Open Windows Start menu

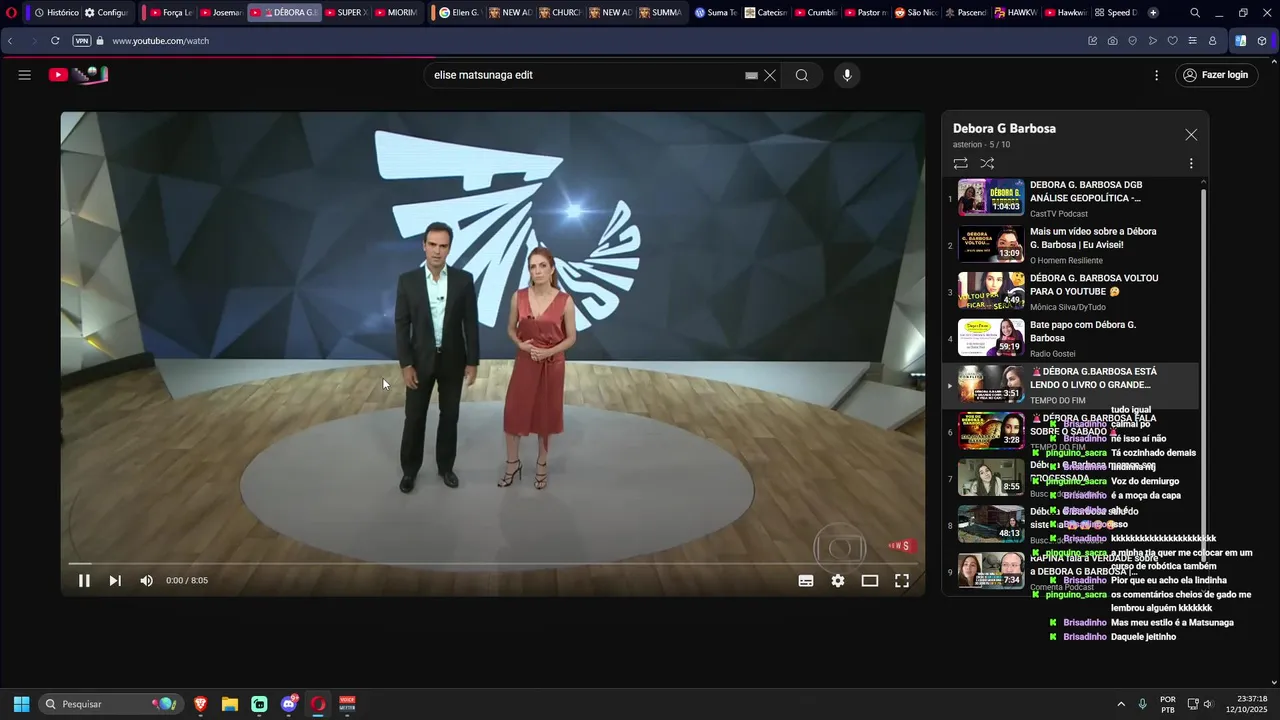click(x=21, y=704)
